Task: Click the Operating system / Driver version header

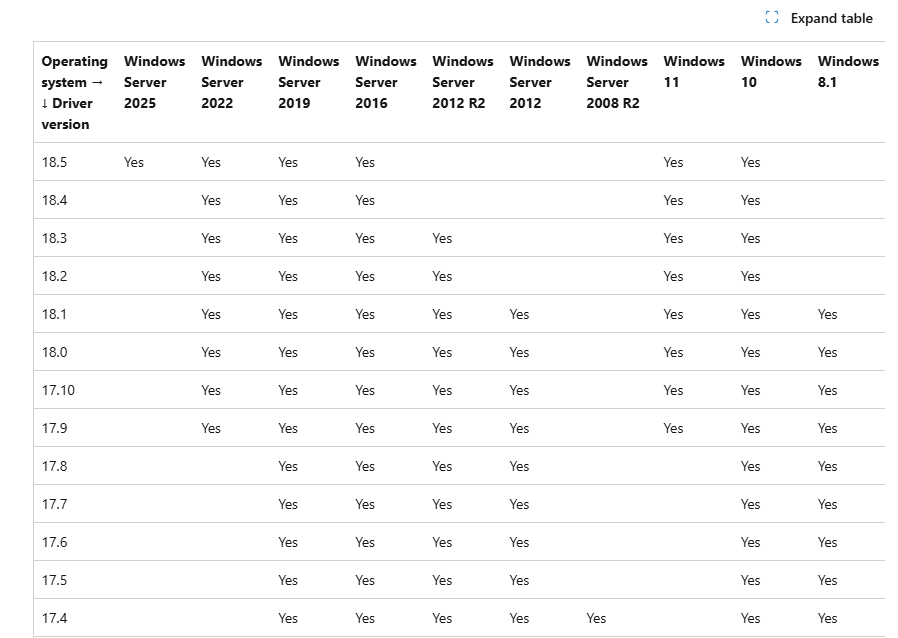Action: (x=74, y=92)
